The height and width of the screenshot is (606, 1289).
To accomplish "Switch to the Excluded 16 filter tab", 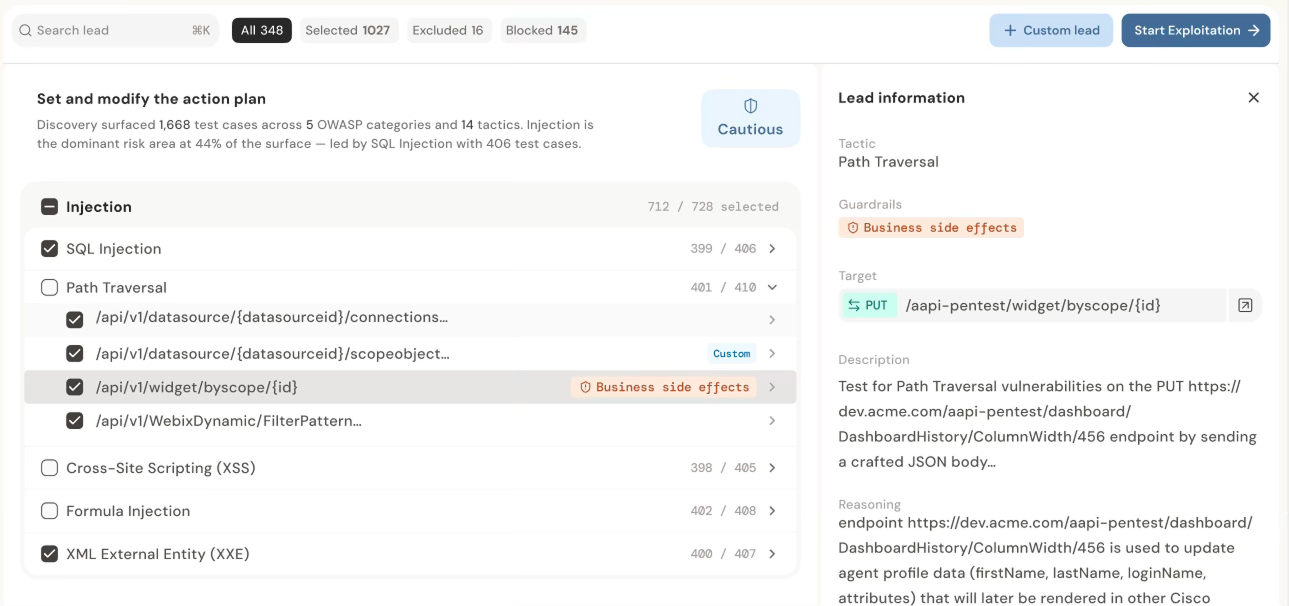I will pyautogui.click(x=448, y=30).
